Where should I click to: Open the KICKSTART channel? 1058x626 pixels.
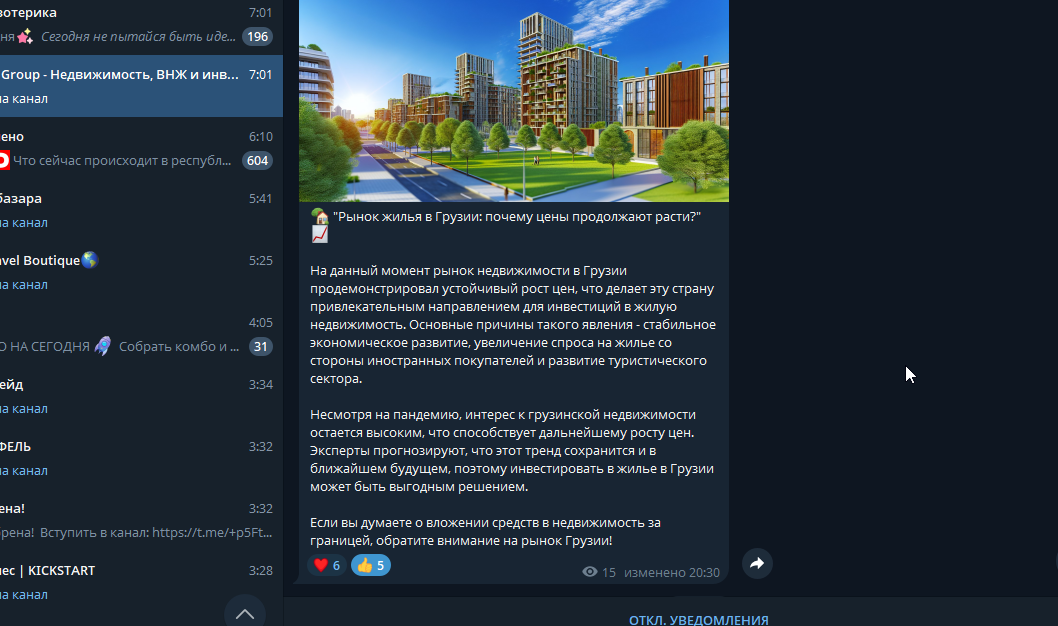click(141, 583)
